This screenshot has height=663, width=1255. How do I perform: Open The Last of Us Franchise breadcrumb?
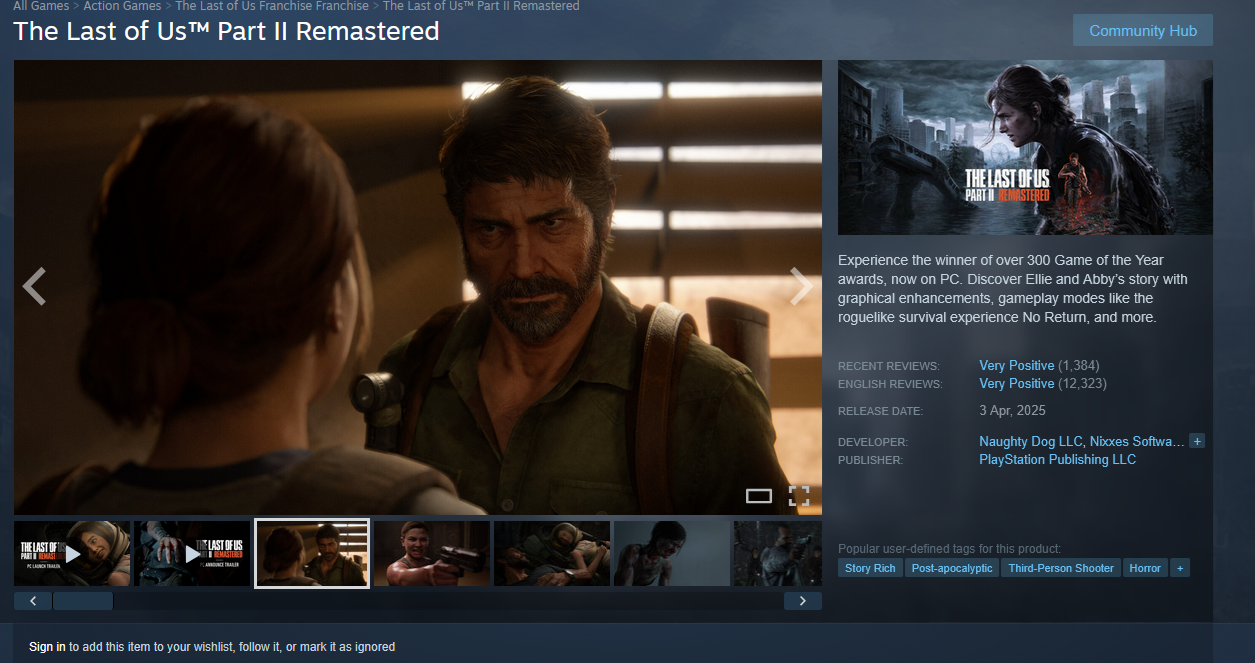tap(272, 6)
